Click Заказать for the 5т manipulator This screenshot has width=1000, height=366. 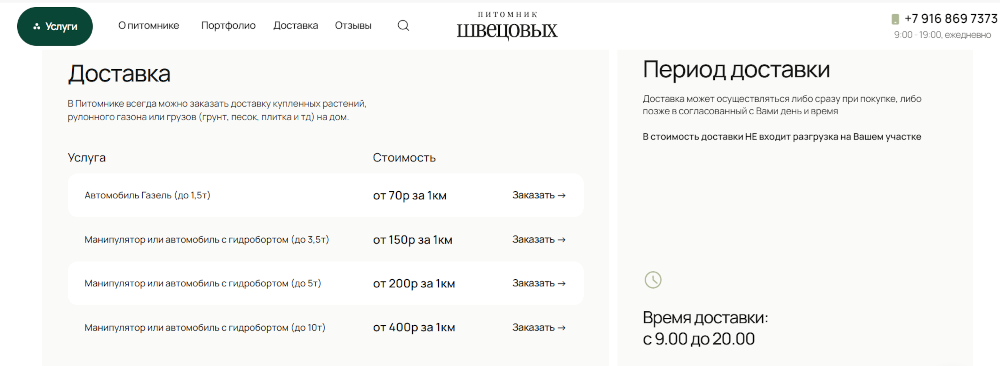point(539,283)
